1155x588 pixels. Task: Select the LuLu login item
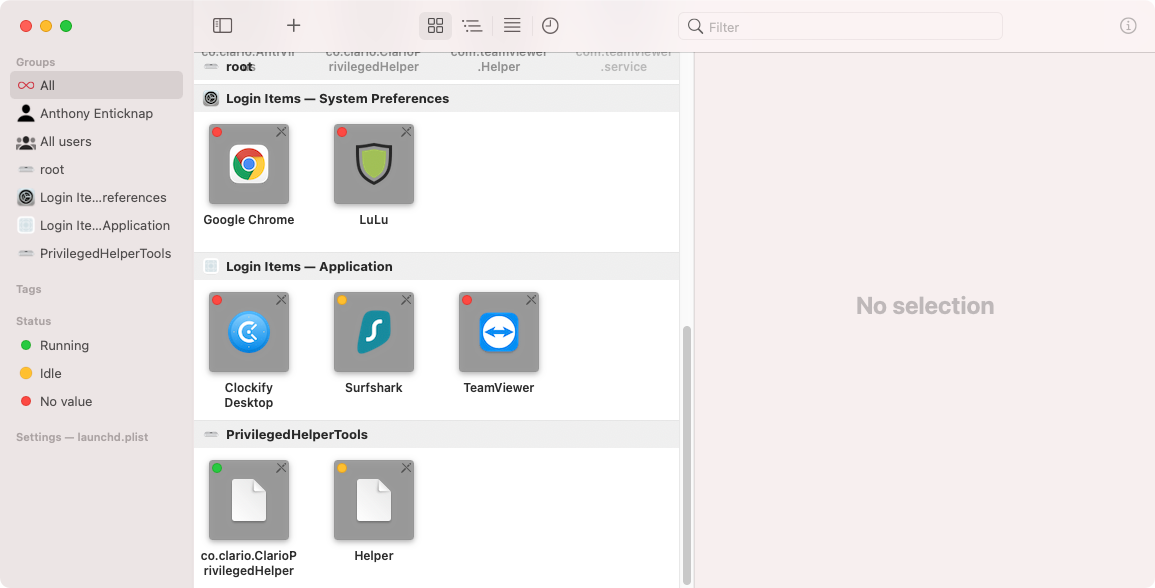coord(373,164)
